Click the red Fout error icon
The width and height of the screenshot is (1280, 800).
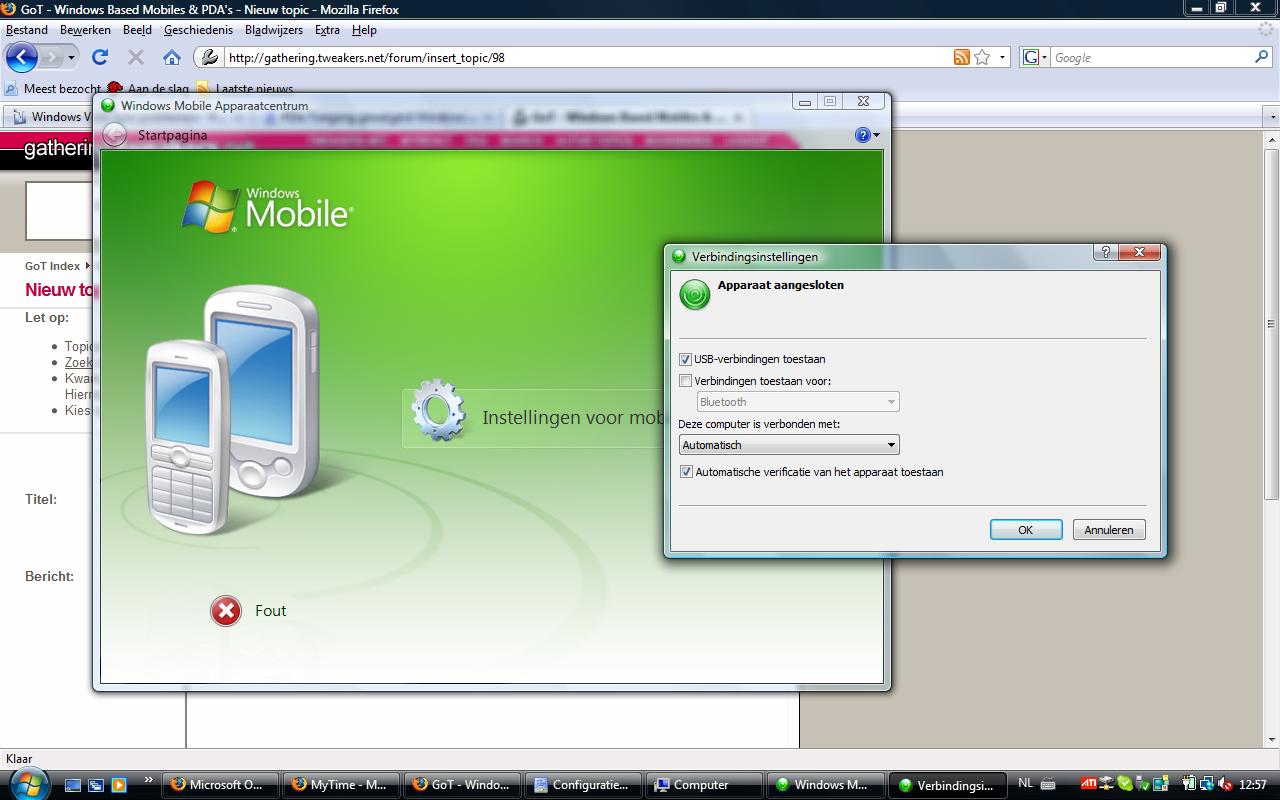point(226,611)
